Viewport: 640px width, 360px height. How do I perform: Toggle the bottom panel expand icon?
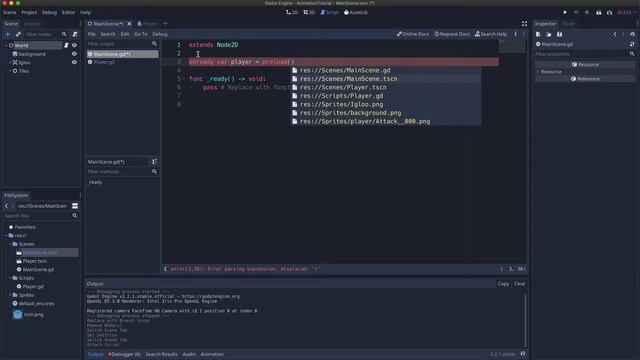coord(523,354)
